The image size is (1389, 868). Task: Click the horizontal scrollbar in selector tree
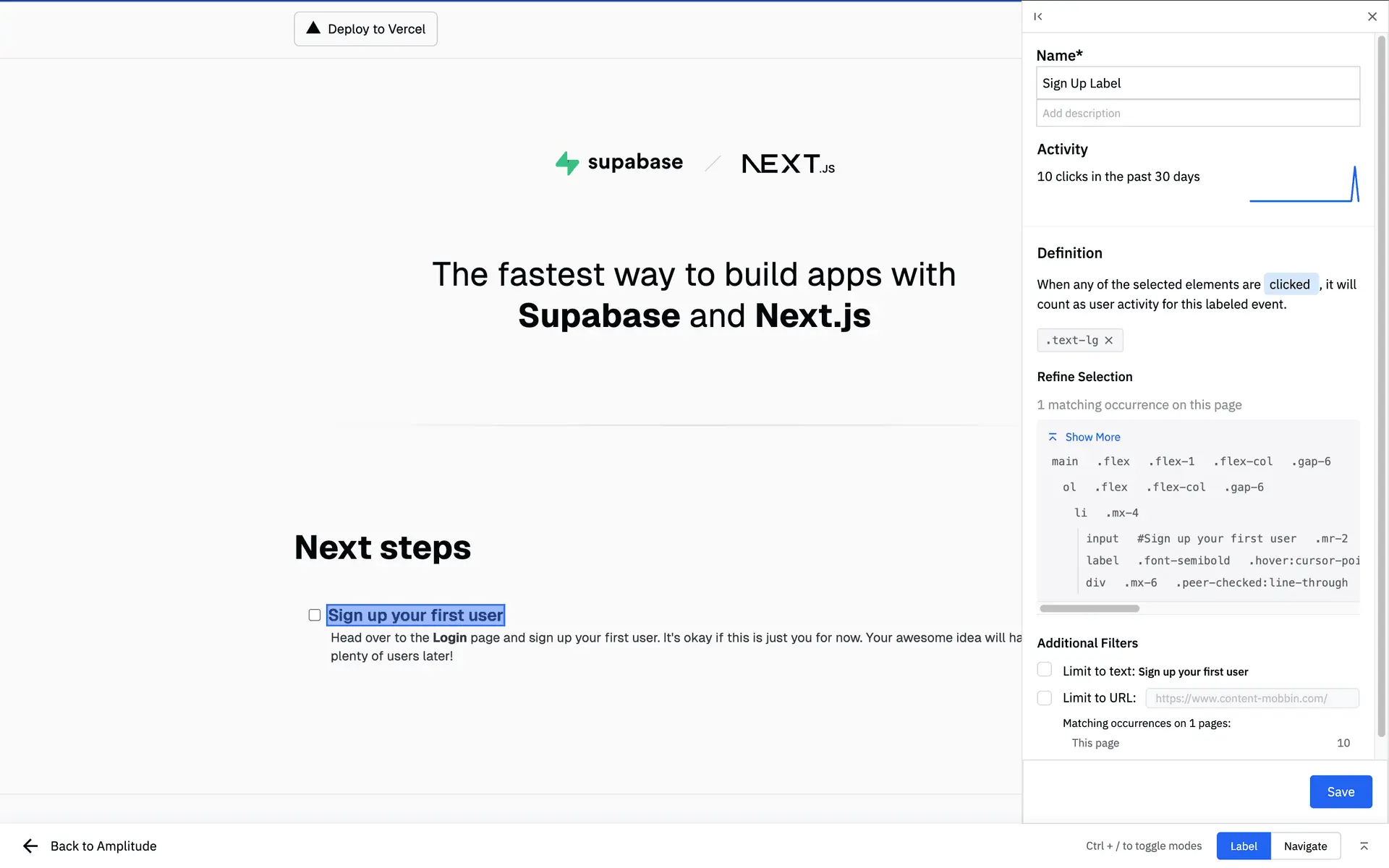coord(1089,608)
